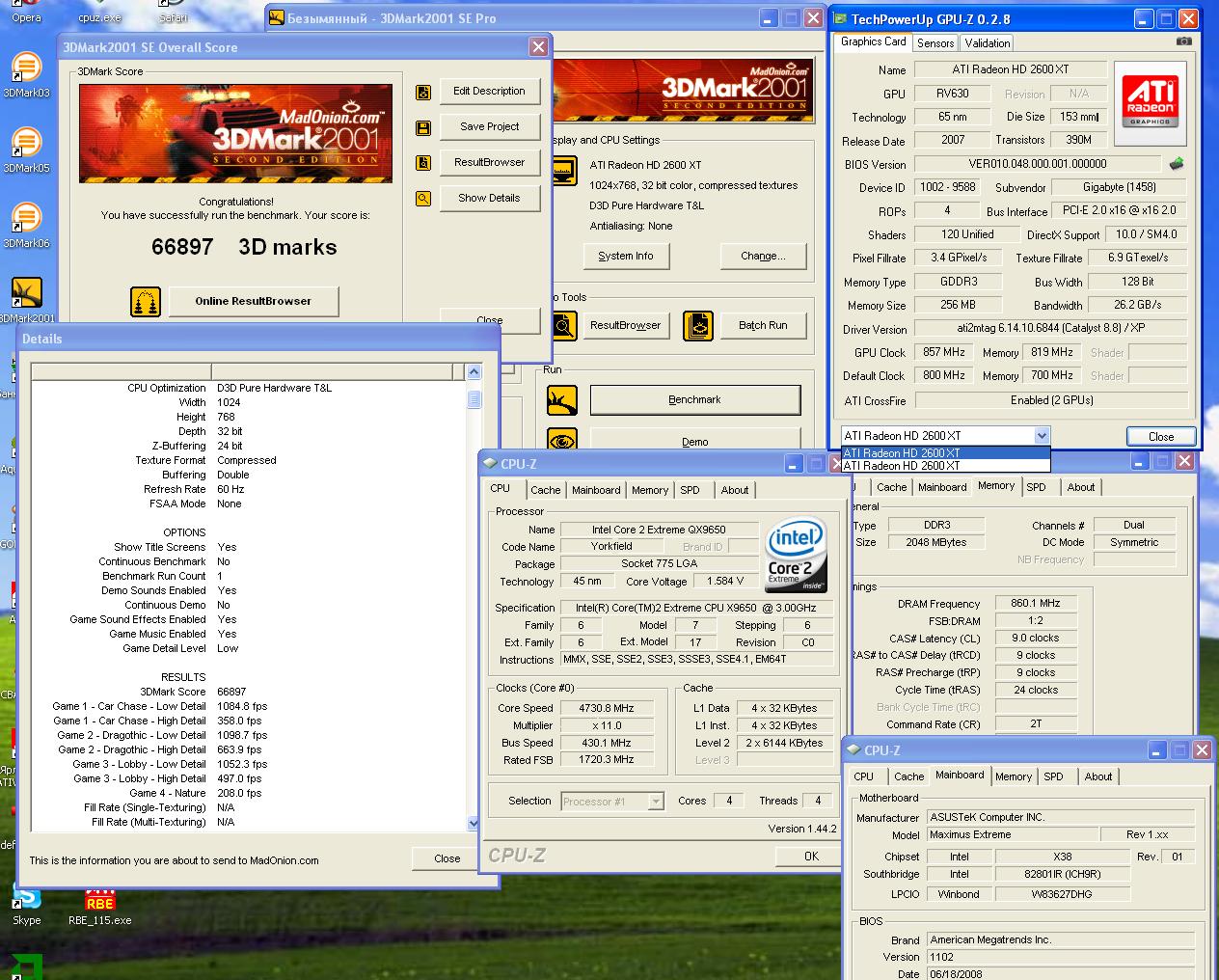
Task: Choose the highlighted ATI Radeon HD 2600 XT entry
Action: 945,453
